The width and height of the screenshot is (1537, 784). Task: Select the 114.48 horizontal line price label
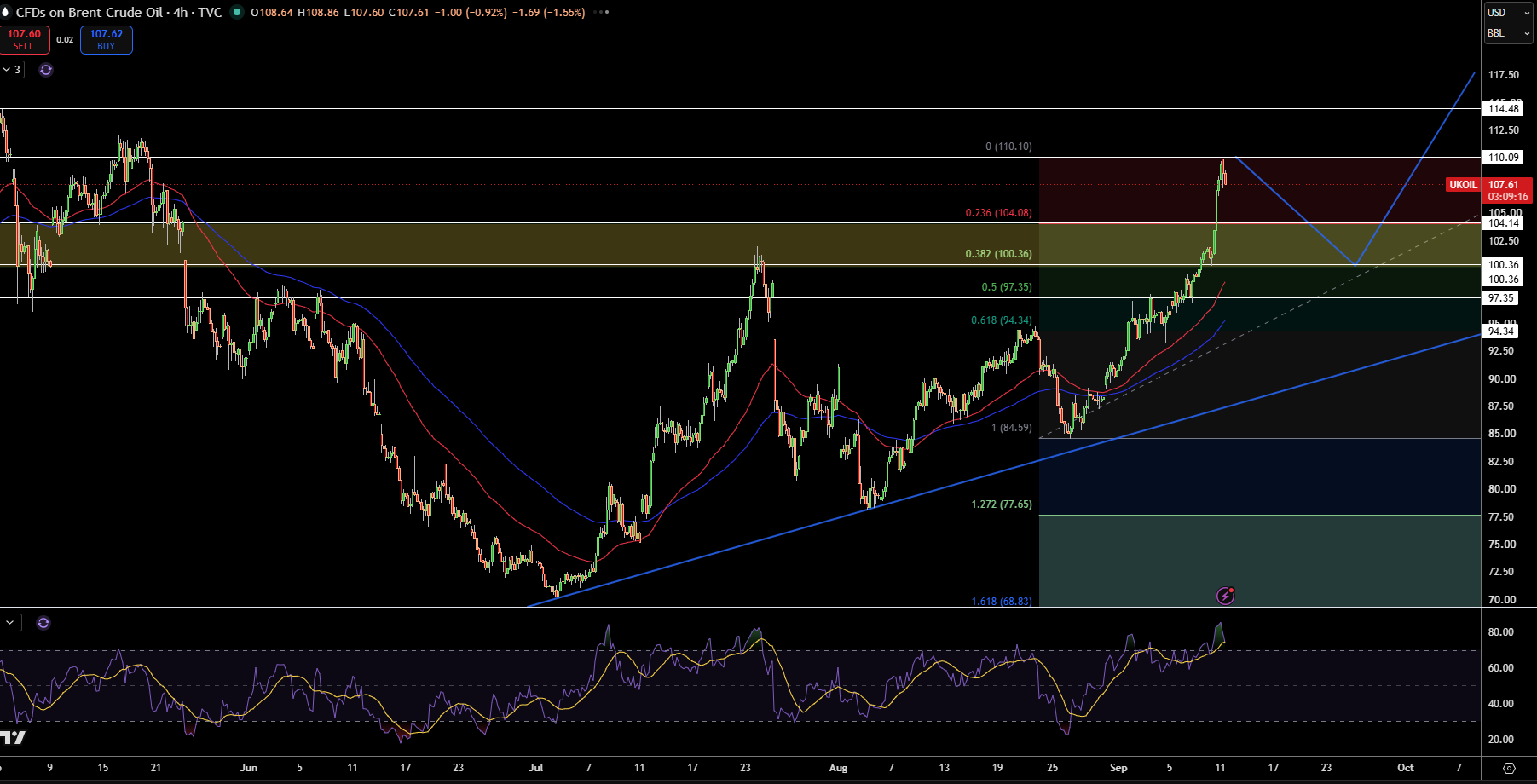[x=1504, y=108]
